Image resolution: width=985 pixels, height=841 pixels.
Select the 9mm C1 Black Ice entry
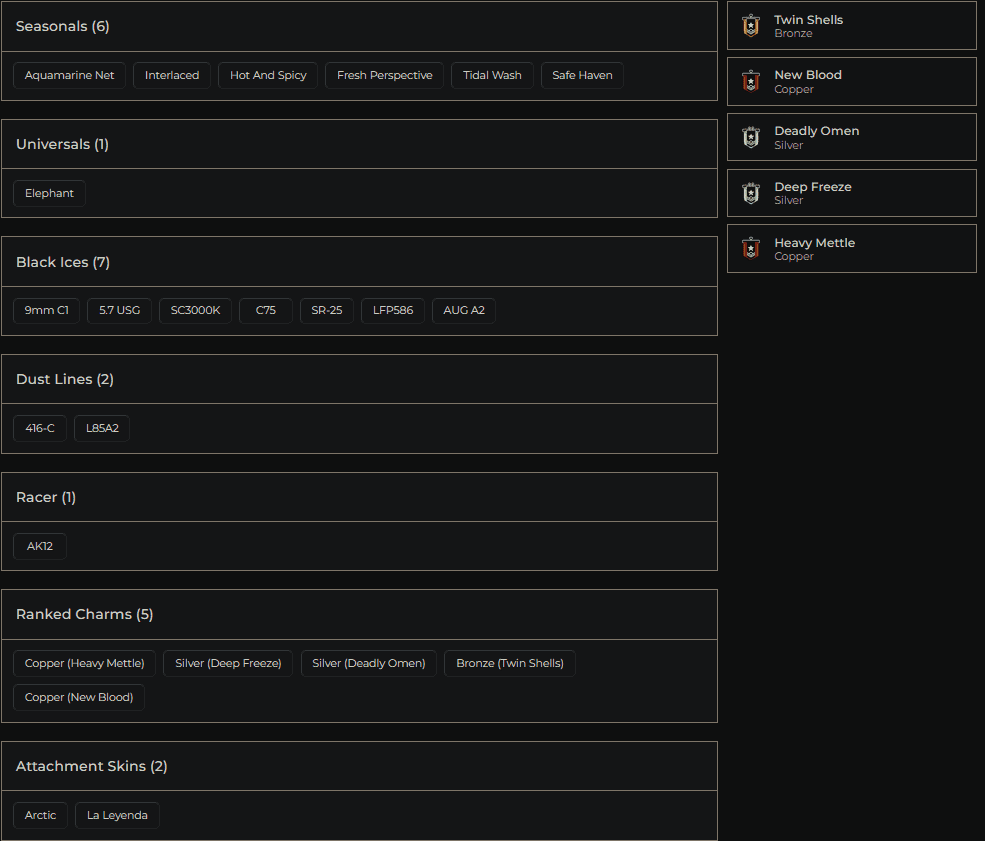click(46, 310)
